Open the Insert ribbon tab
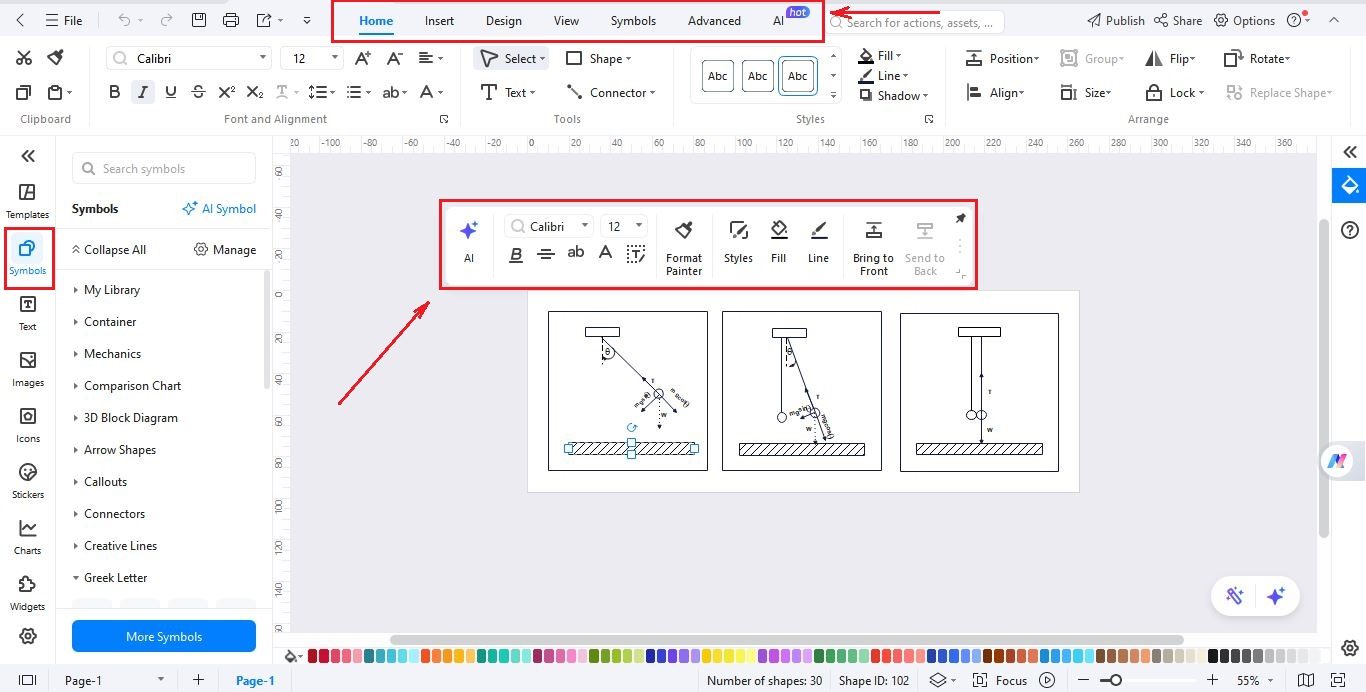Screen dimensions: 1366x692 [x=439, y=20]
